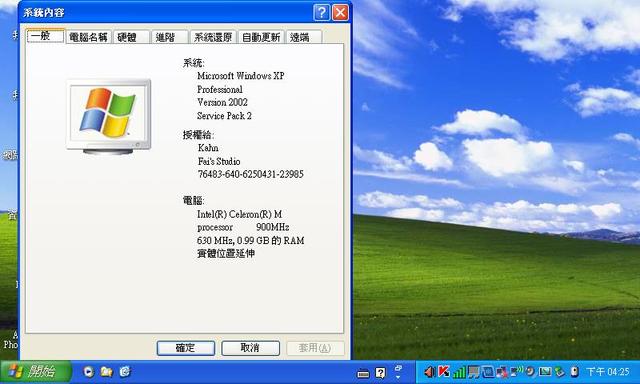This screenshot has width=640, height=384.
Task: Click '630 MHz, 0.99 GB 的 RAM' text
Action: (x=251, y=241)
